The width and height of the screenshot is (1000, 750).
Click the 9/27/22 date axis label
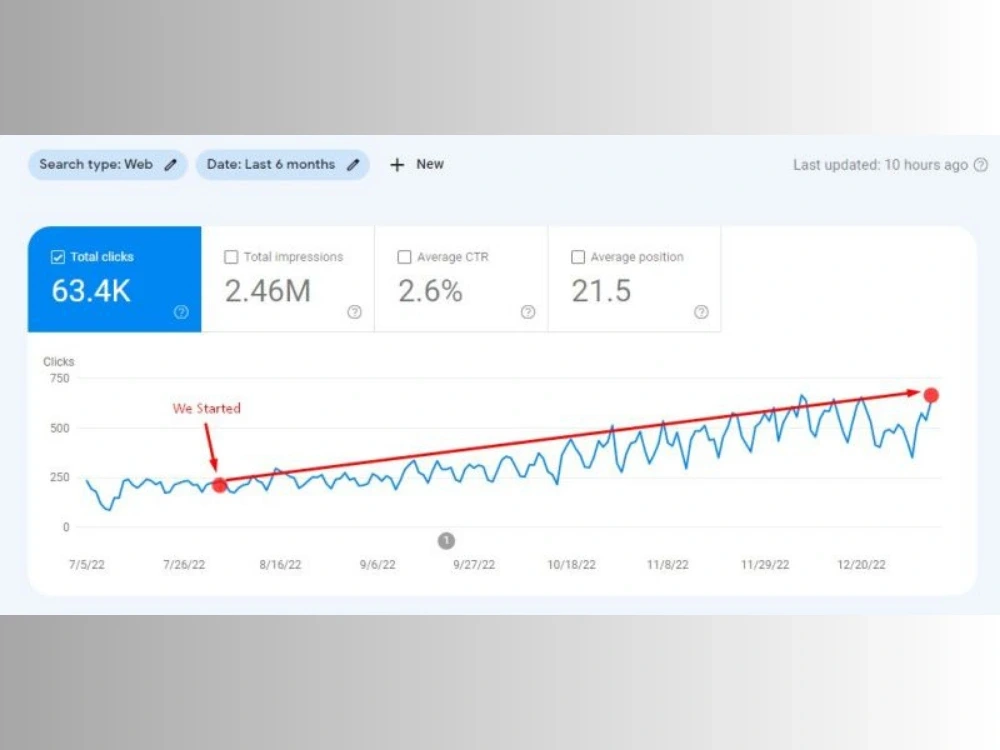pos(474,564)
